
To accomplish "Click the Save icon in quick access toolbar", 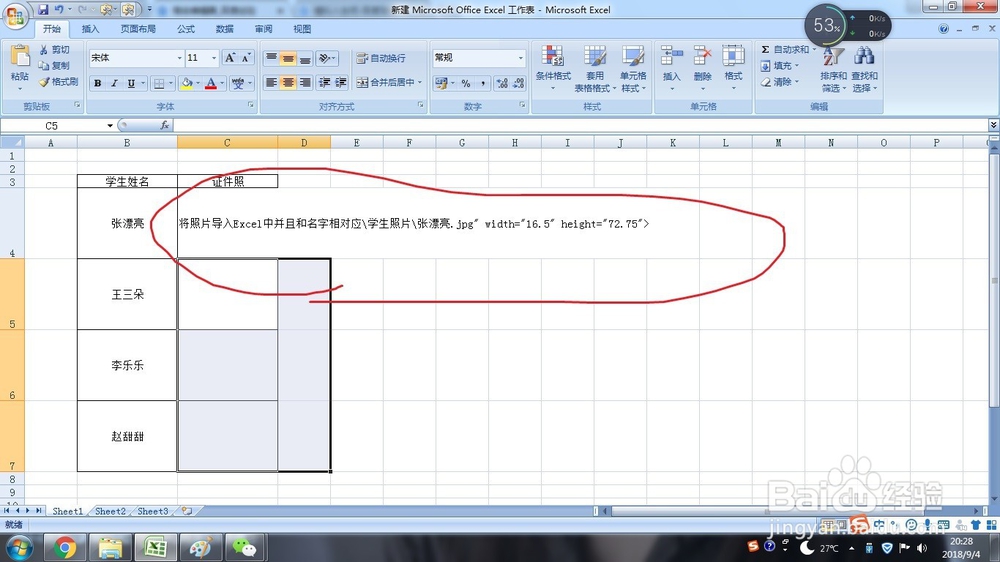I will coord(43,10).
